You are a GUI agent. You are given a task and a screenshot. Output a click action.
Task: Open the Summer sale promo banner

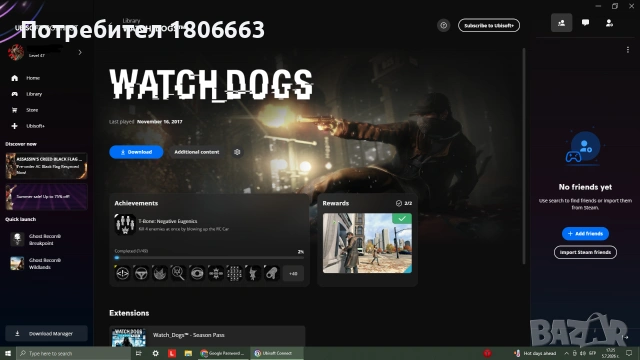47,196
